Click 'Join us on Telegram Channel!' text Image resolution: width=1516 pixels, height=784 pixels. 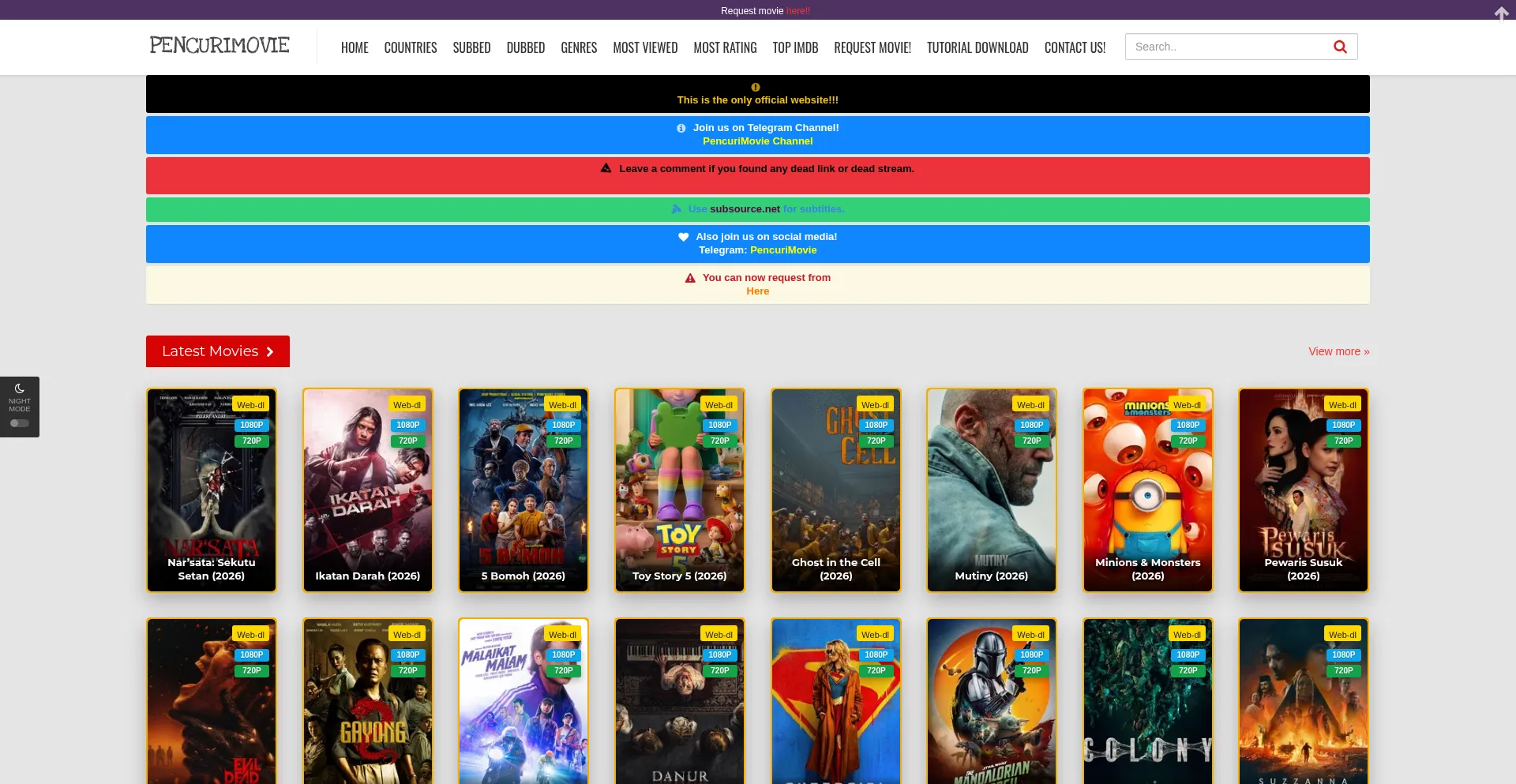(x=766, y=128)
